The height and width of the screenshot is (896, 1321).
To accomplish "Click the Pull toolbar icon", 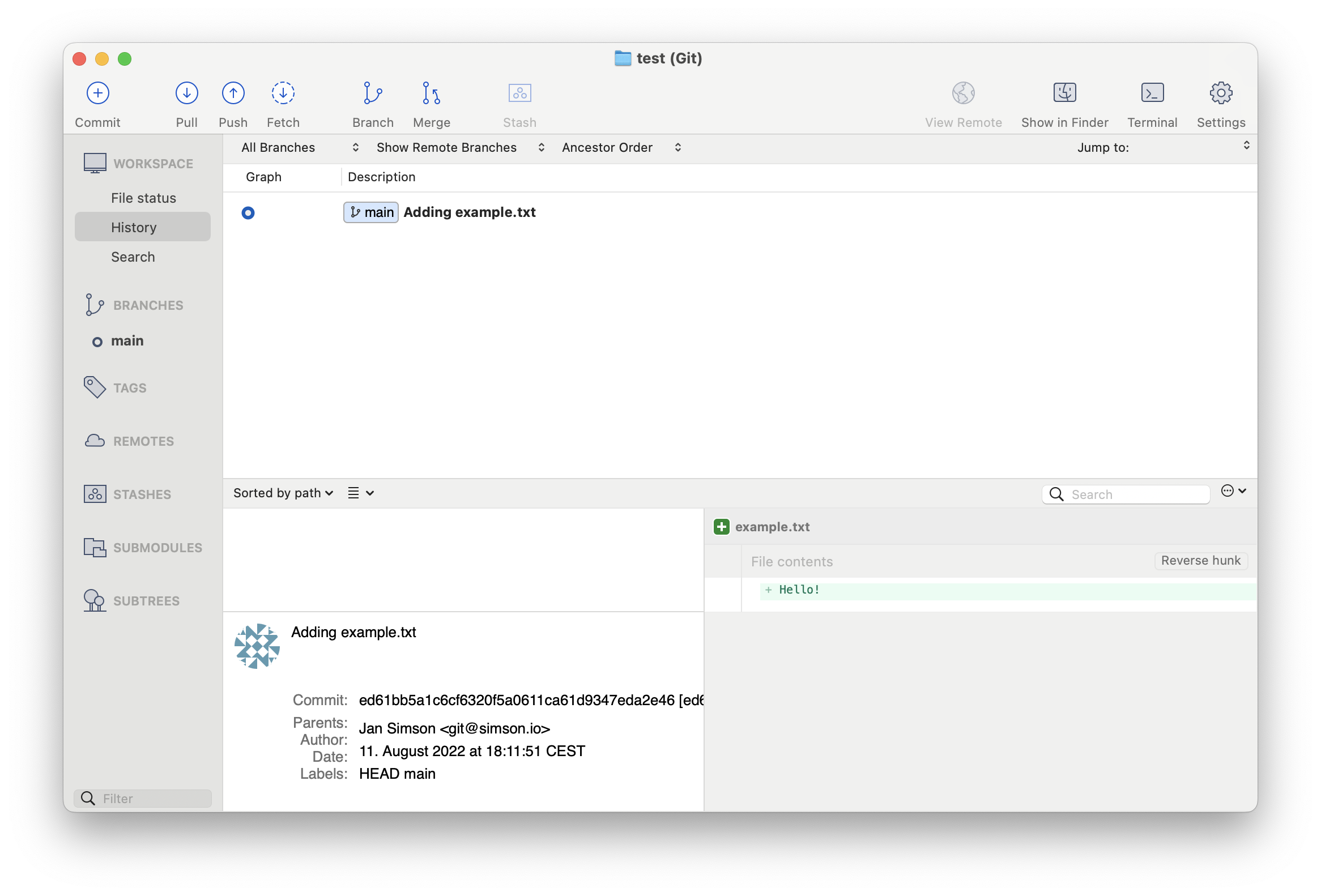I will [x=186, y=93].
